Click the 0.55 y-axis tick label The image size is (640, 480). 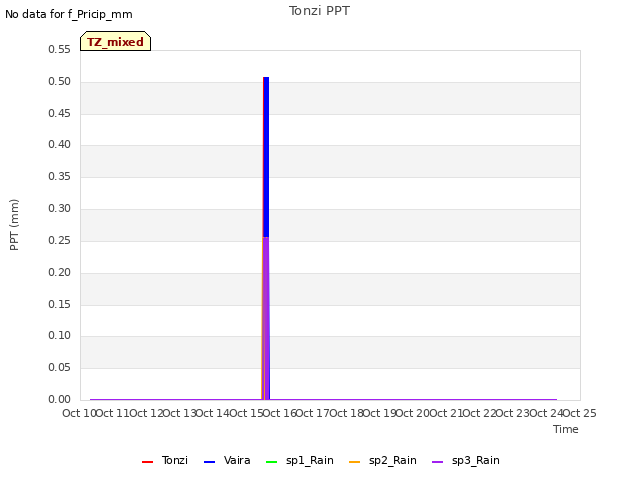[60, 49]
